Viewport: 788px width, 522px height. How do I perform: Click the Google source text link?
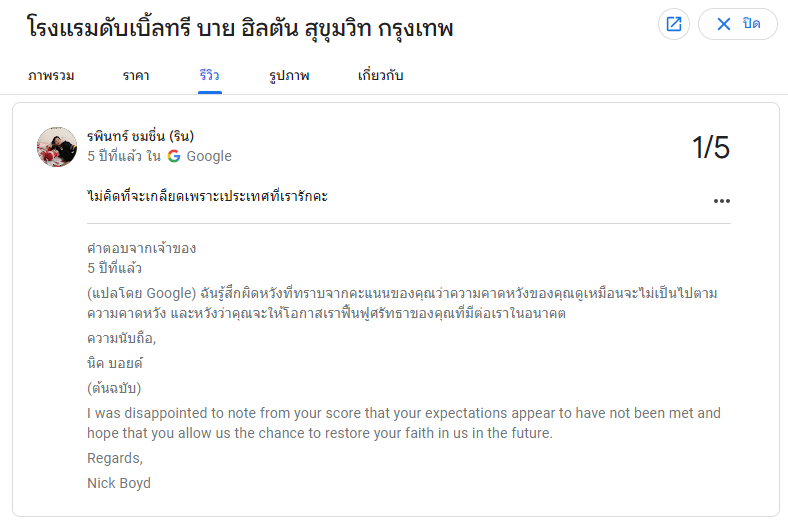[x=209, y=156]
